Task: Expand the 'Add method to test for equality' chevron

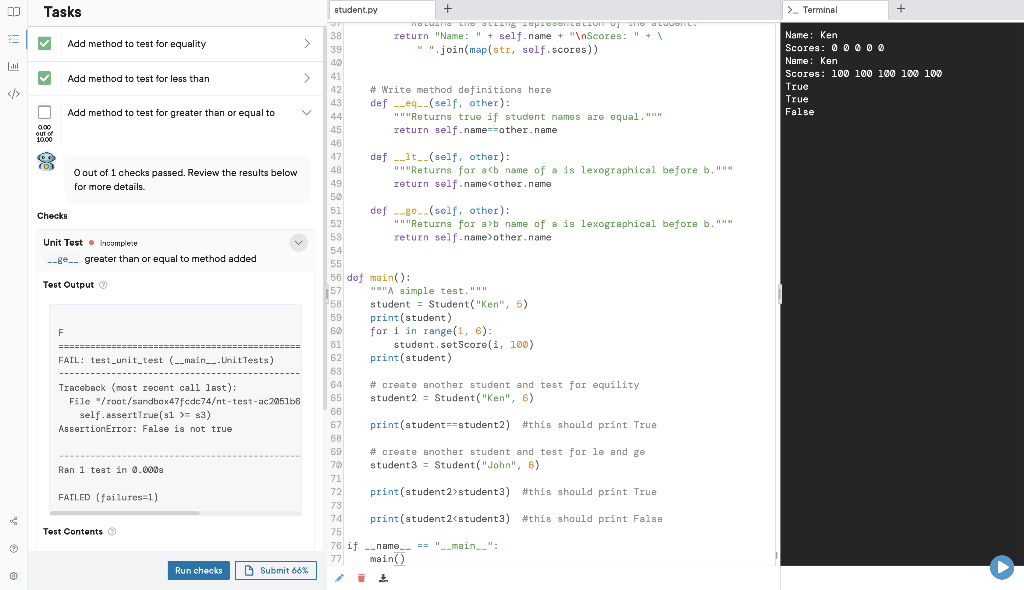Action: coord(307,44)
